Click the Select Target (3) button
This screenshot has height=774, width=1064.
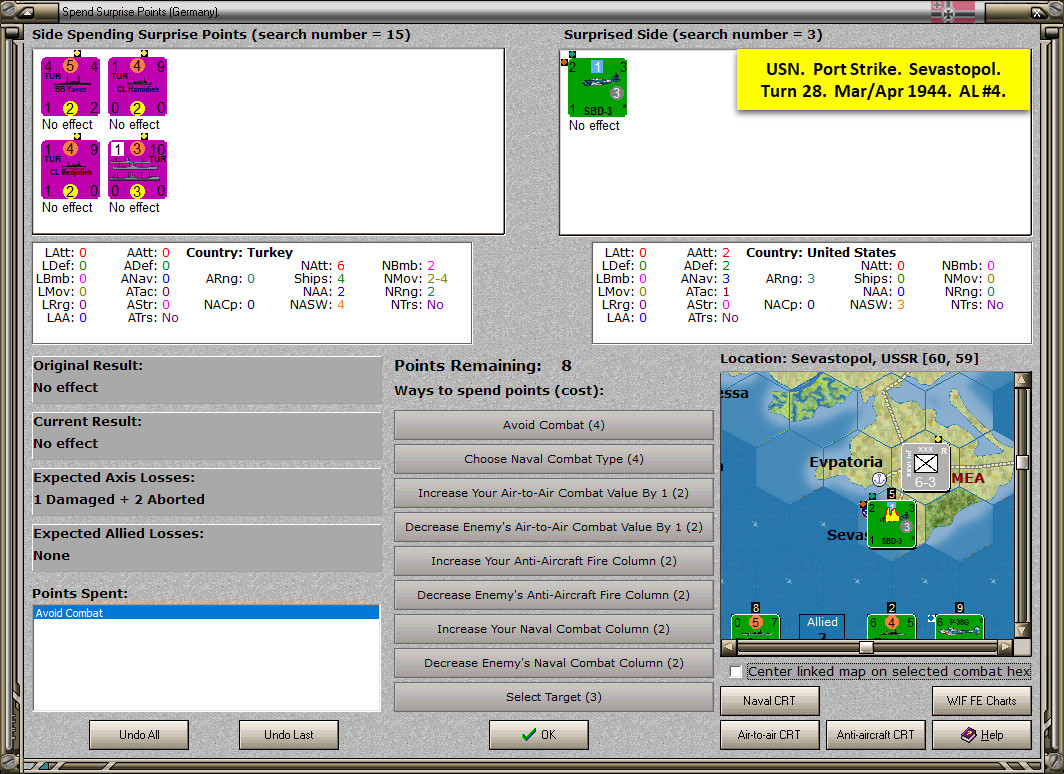(x=553, y=697)
